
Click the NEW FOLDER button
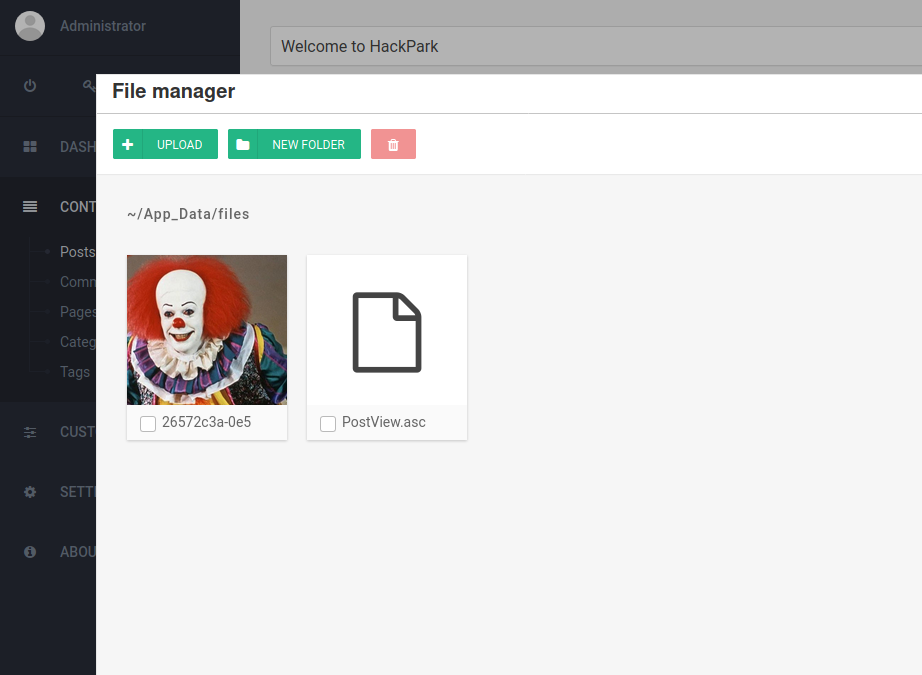click(x=294, y=144)
